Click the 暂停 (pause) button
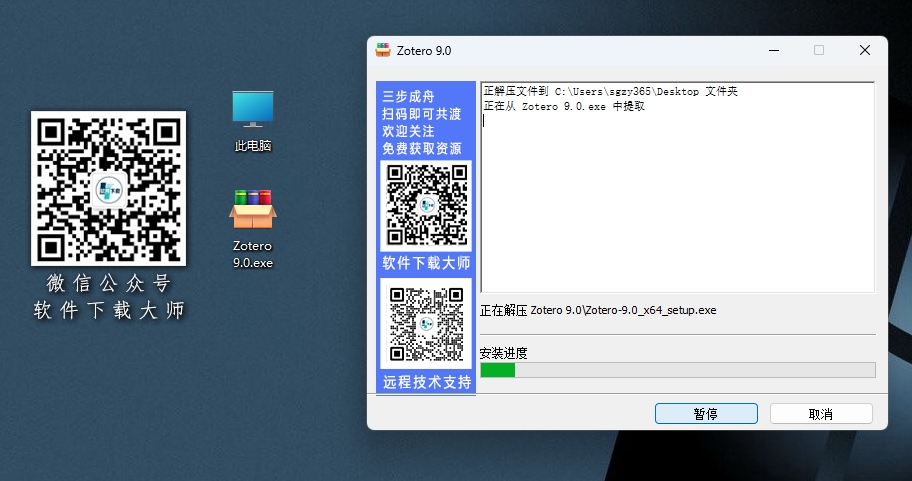Image resolution: width=912 pixels, height=481 pixels. coord(706,414)
